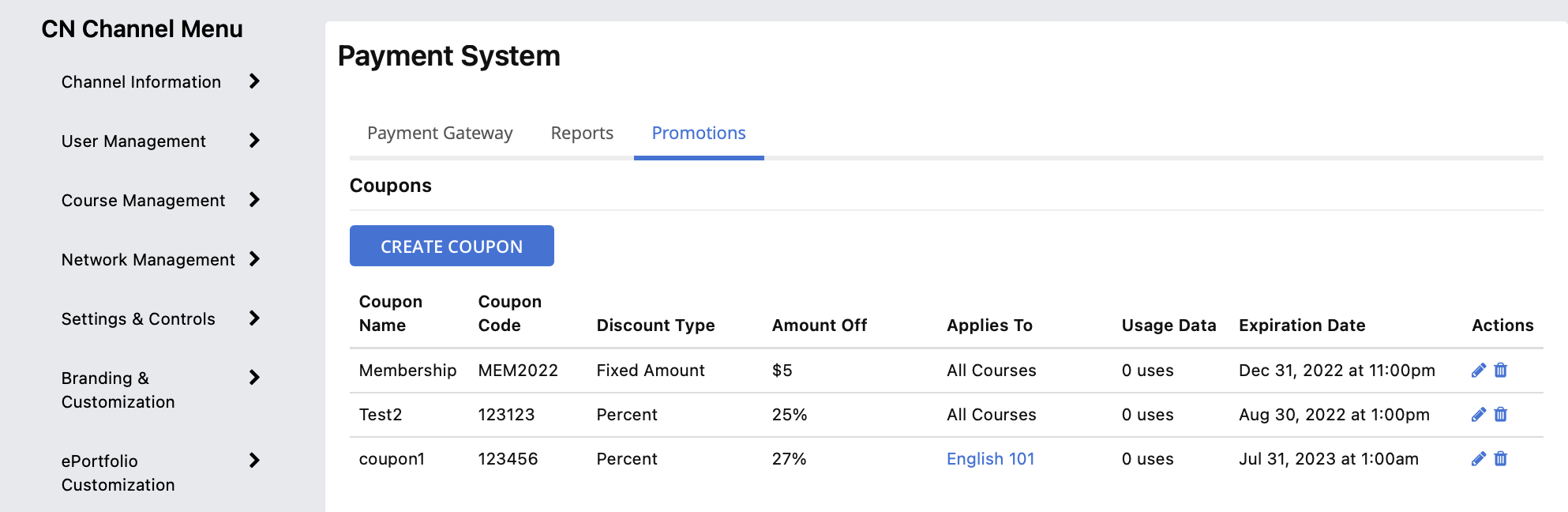Screen dimensions: 1568x512
Task: Select the Test2 coupon name cell
Action: pos(381,415)
